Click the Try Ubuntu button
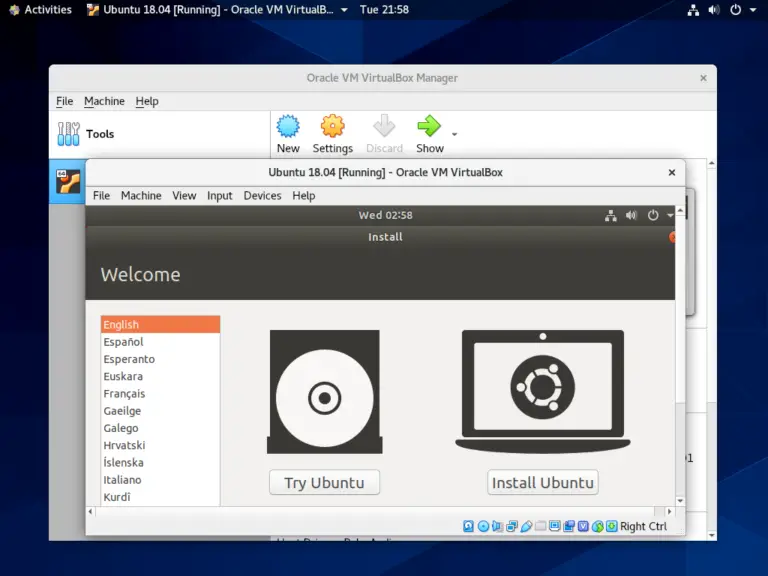 (x=324, y=482)
